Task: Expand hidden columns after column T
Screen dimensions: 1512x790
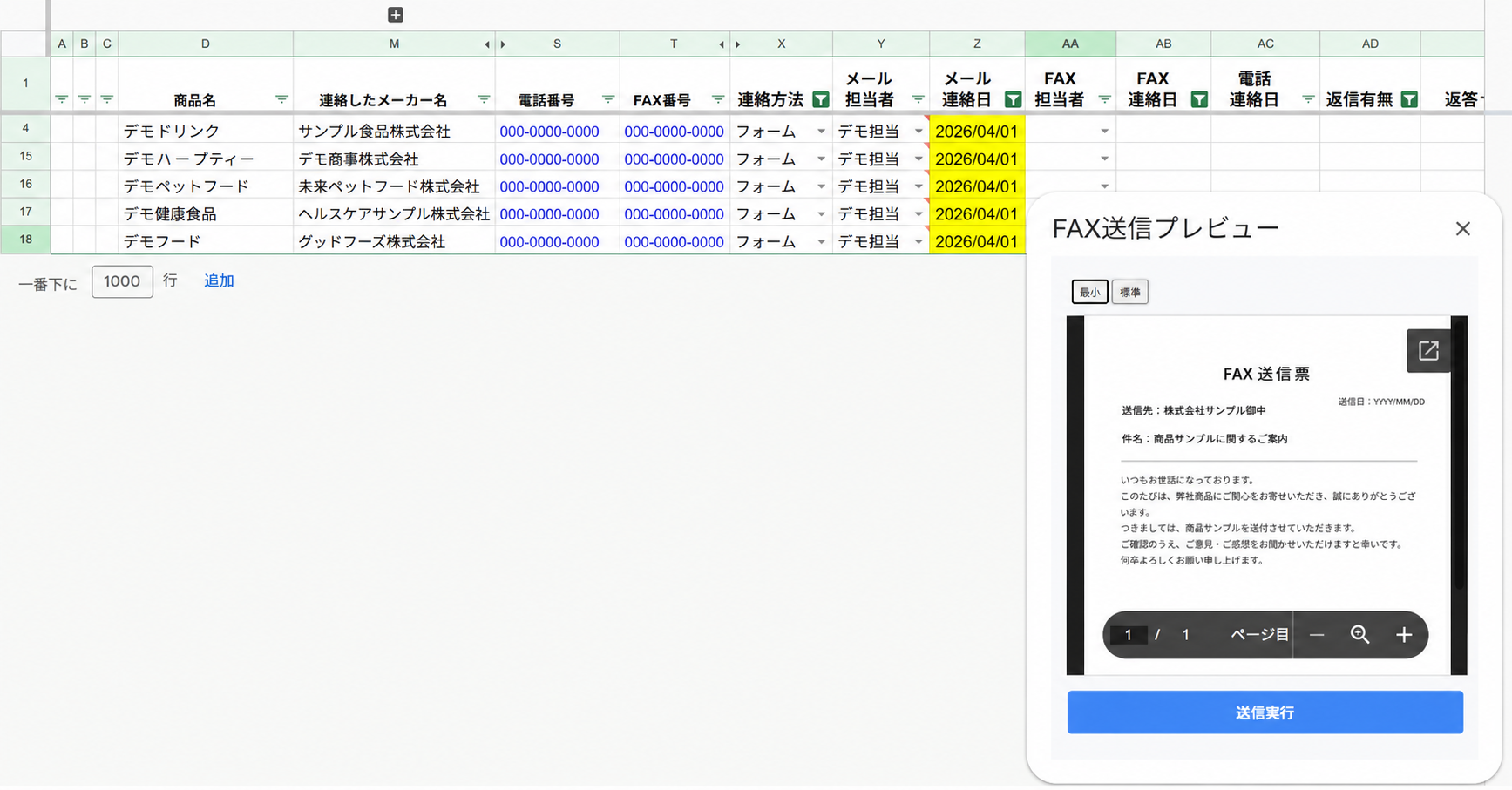Action: pos(722,44)
